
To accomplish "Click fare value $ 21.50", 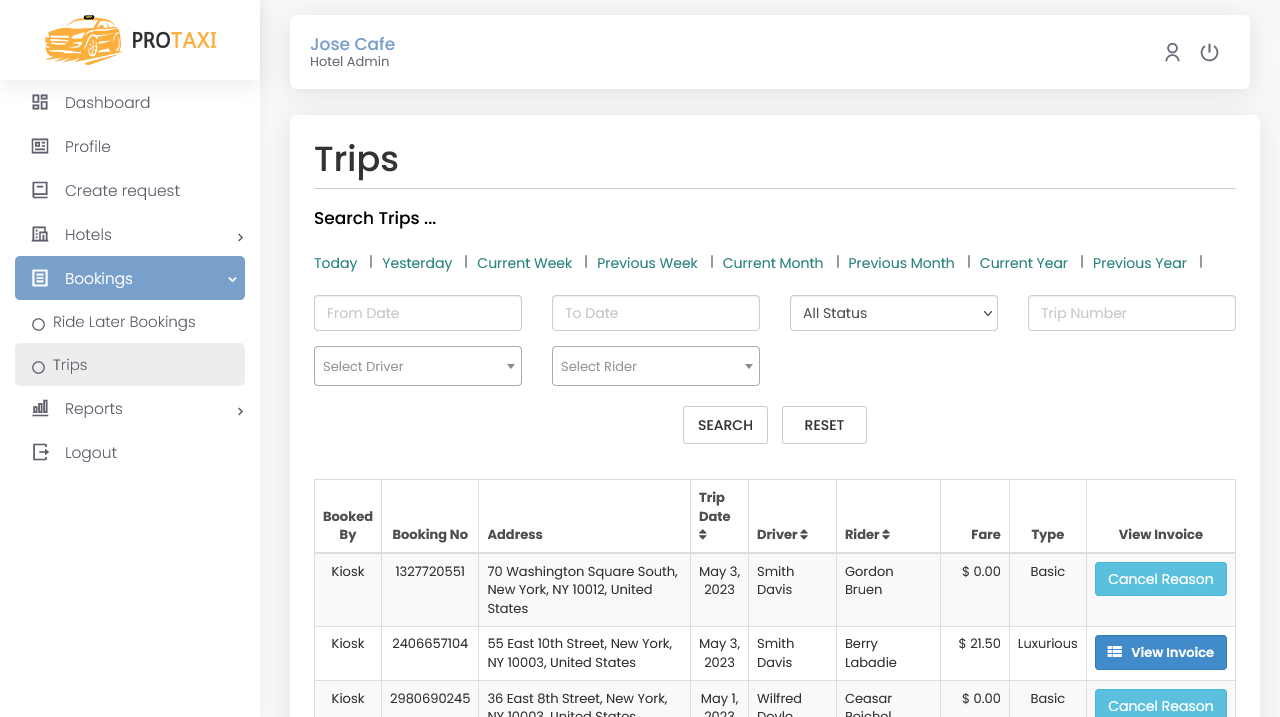I will [980, 643].
